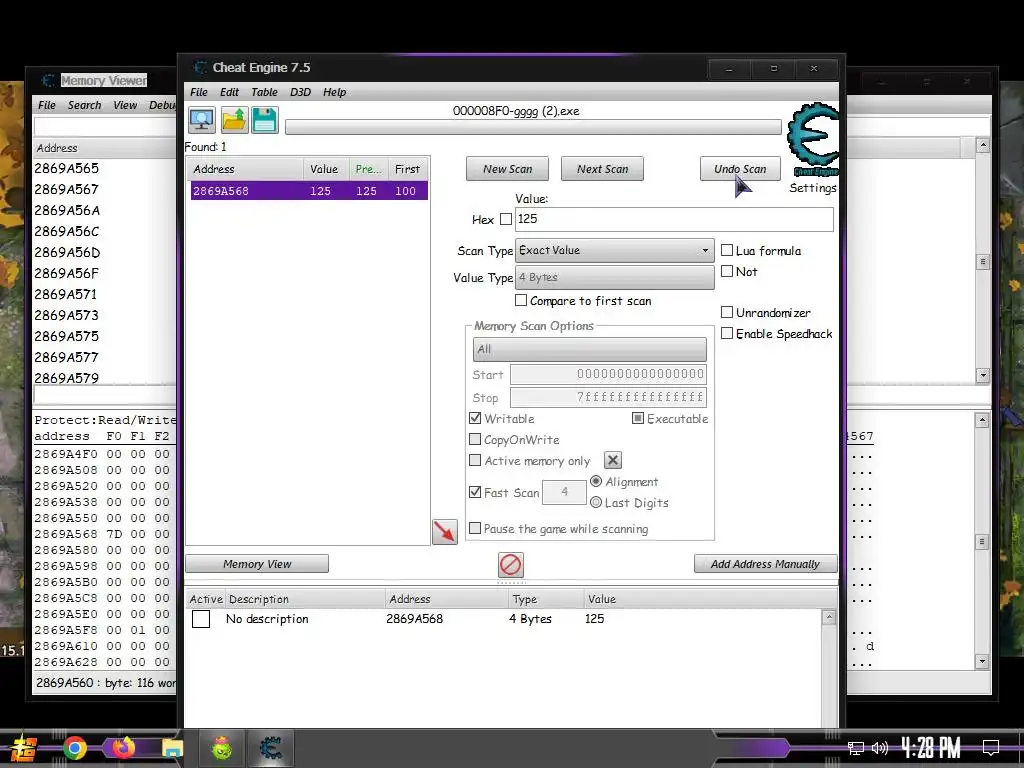Check Pause the game while scanning
The width and height of the screenshot is (1024, 768).
pyautogui.click(x=475, y=528)
